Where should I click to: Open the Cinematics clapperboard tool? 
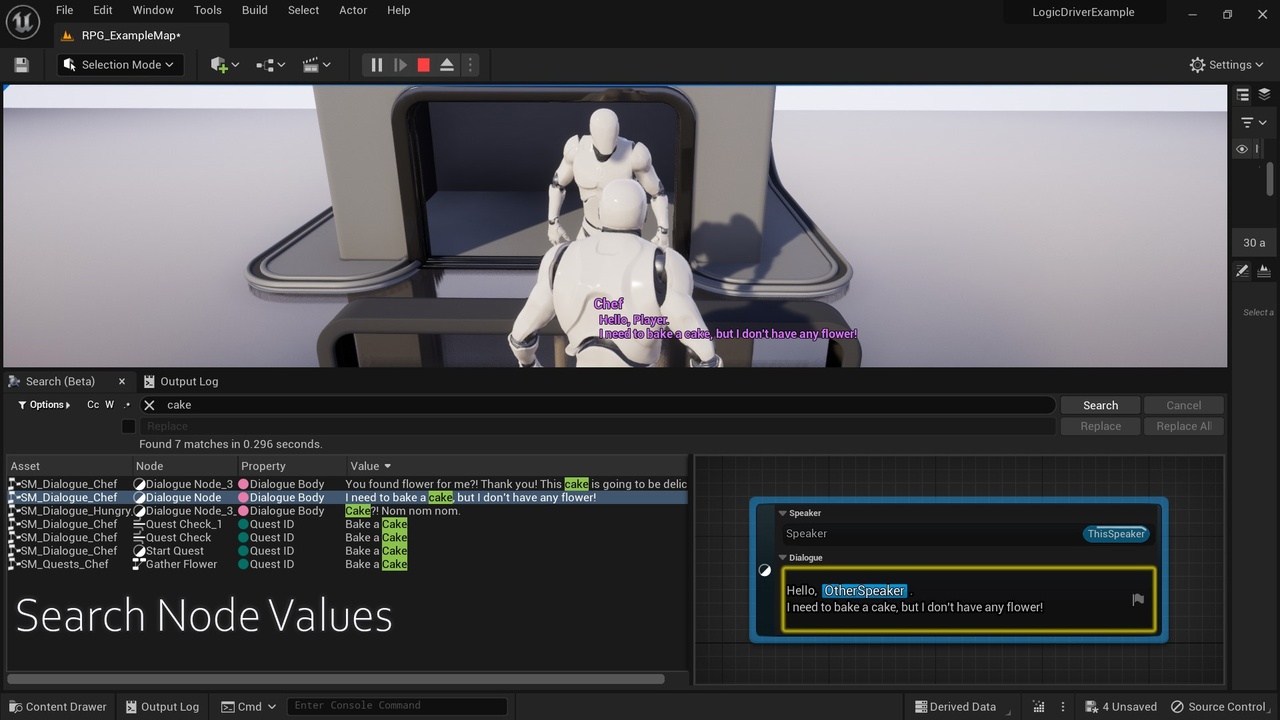tap(312, 64)
